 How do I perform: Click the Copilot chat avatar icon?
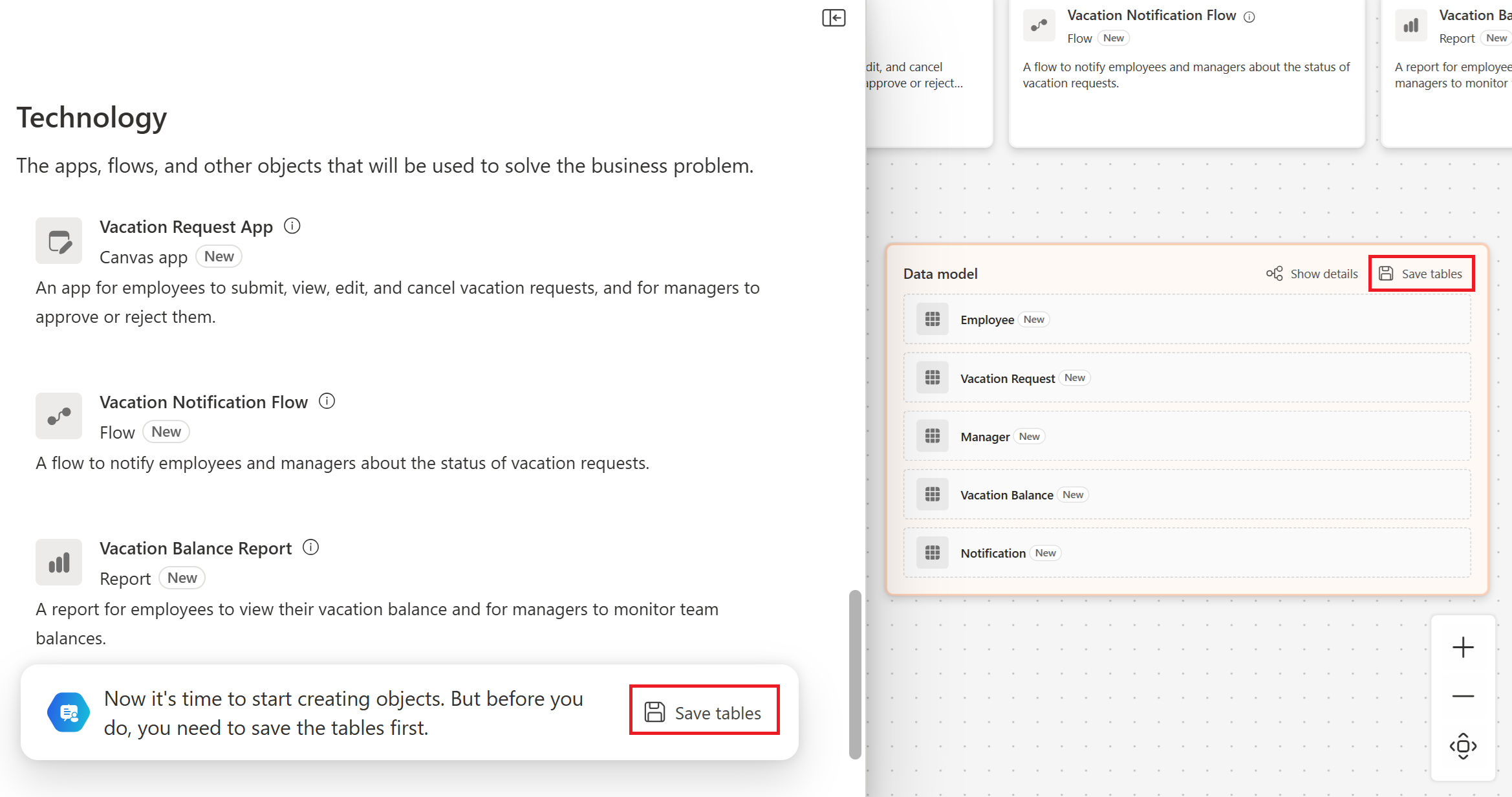point(69,712)
